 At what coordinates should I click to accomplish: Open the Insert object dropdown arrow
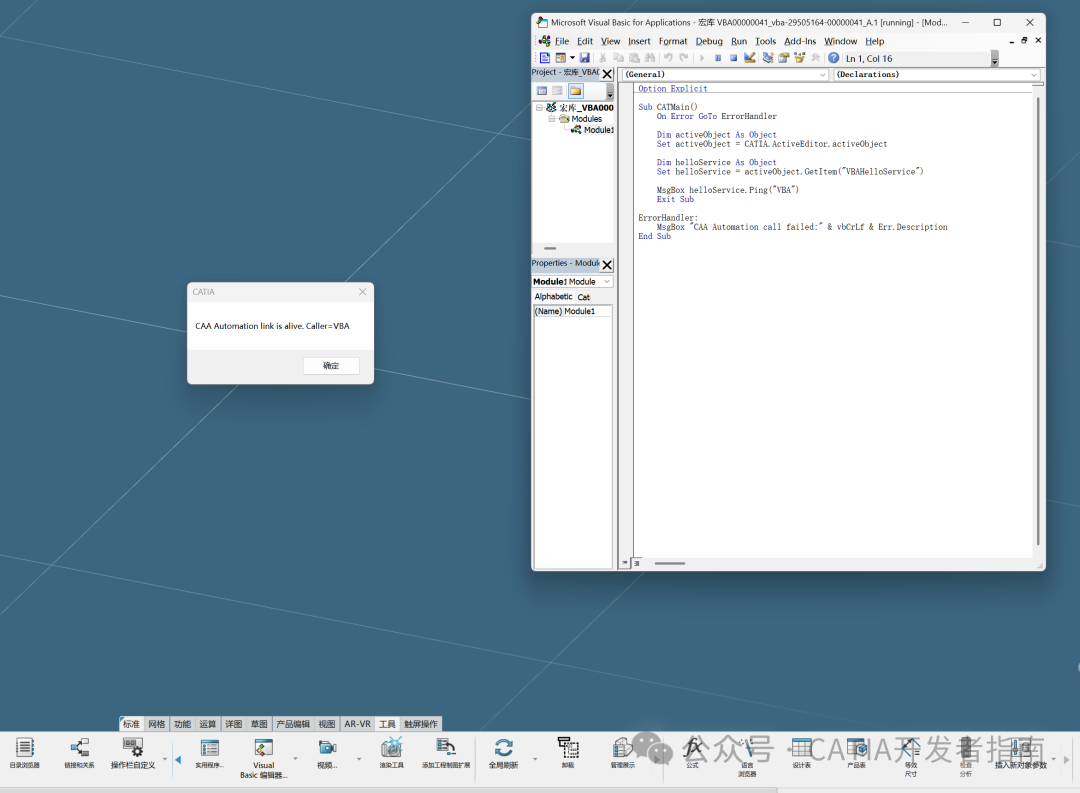tap(572, 58)
